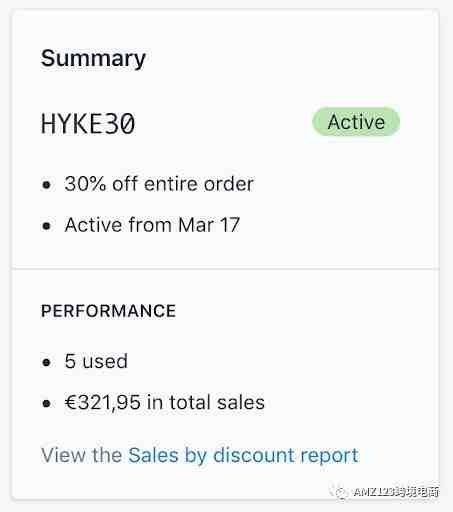Click the WeChat watermark icon at bottom
The width and height of the screenshot is (453, 512).
click(340, 491)
